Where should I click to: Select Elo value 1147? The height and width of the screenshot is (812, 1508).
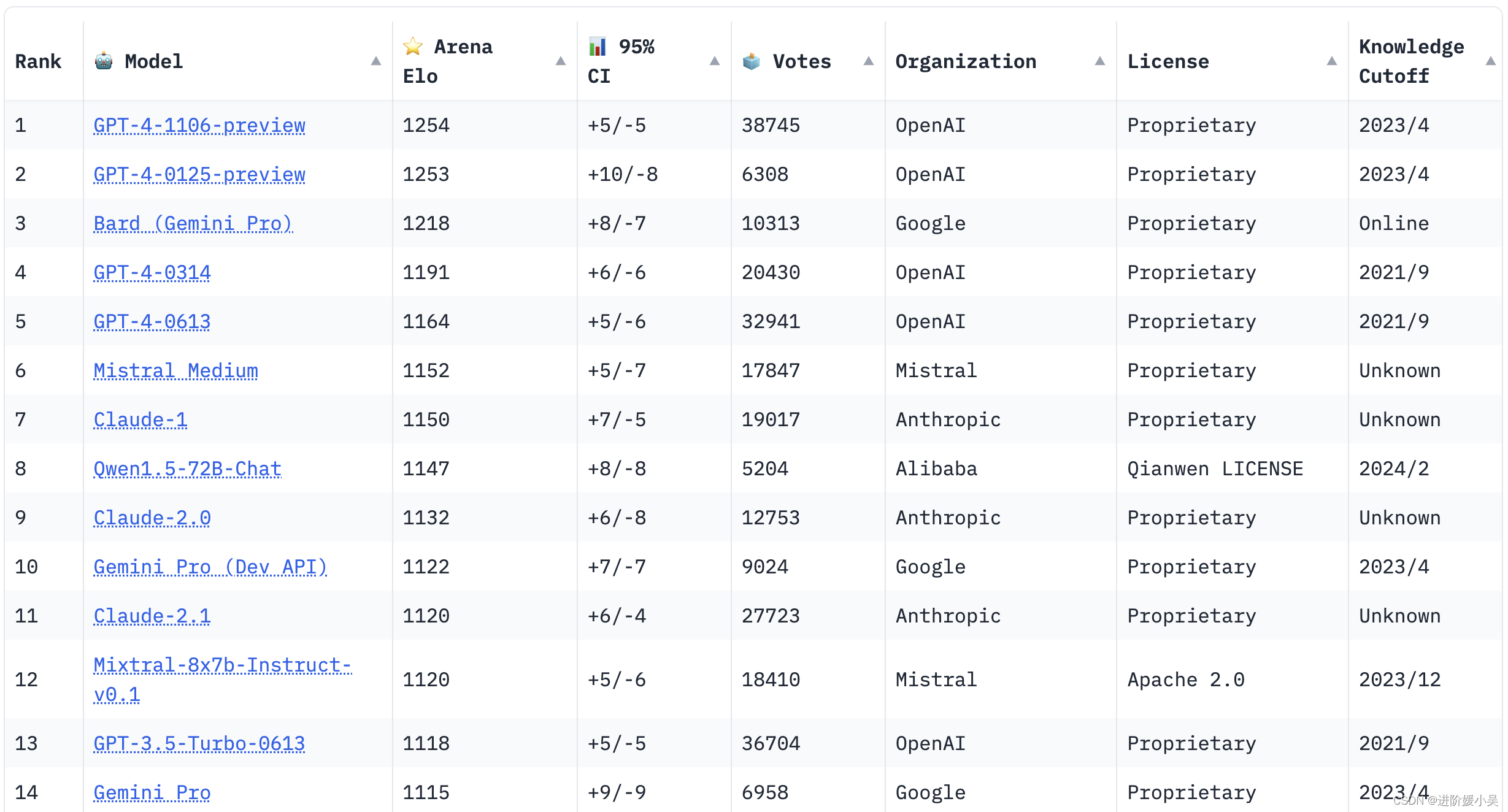tap(426, 469)
